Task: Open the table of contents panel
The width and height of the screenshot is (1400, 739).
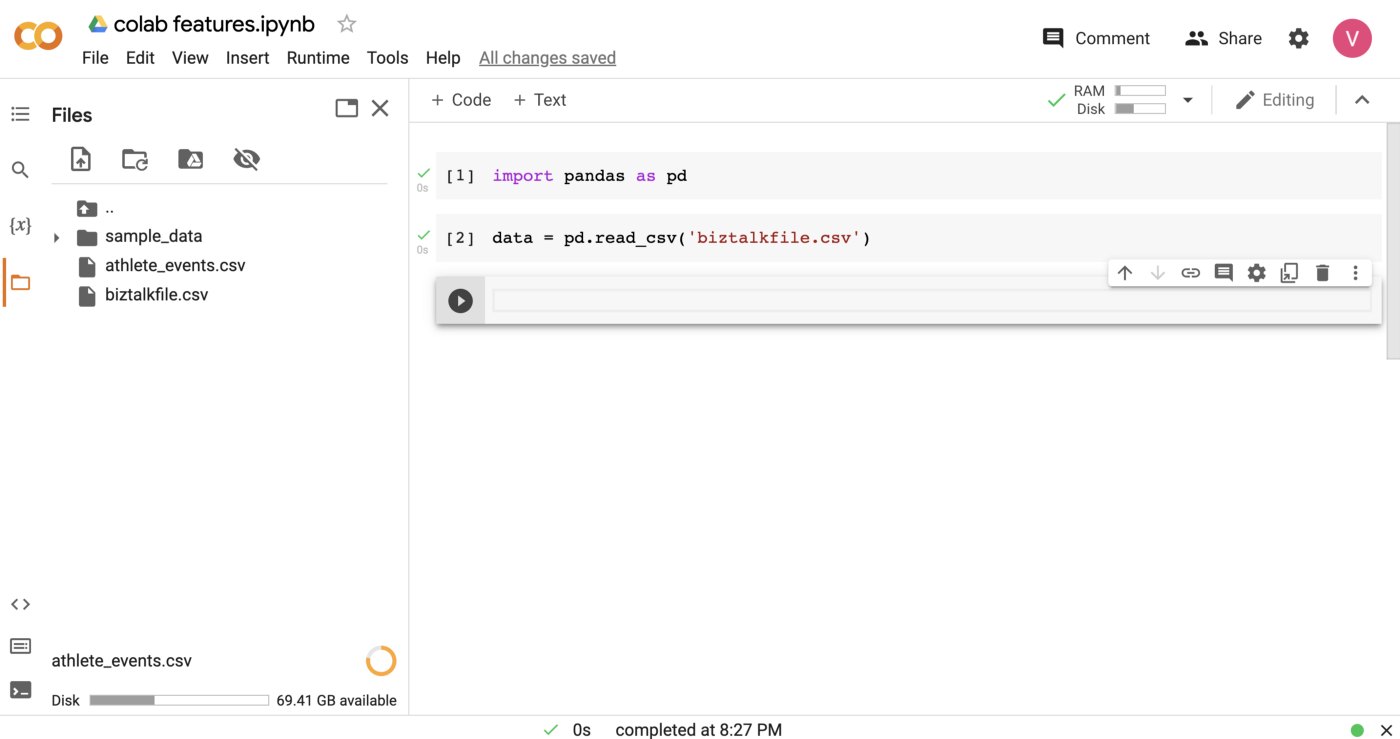Action: click(x=20, y=115)
